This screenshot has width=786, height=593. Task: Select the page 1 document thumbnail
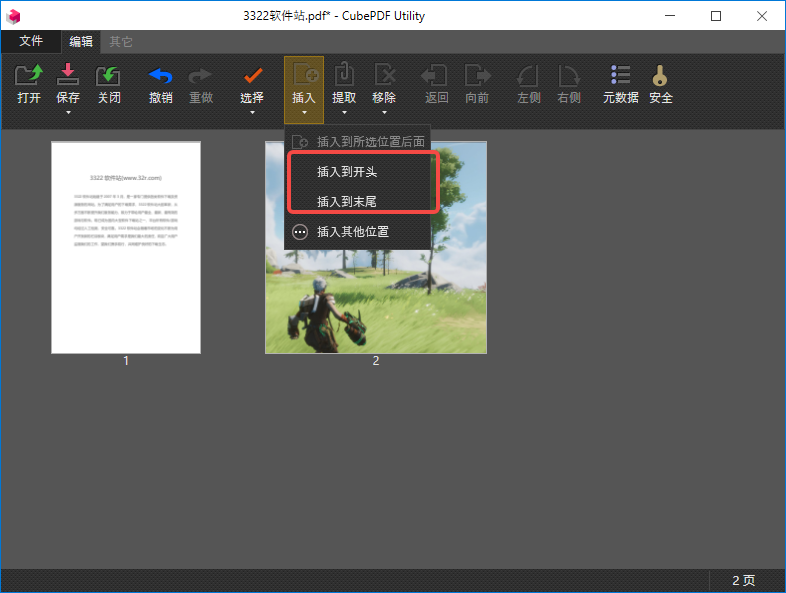tap(126, 248)
